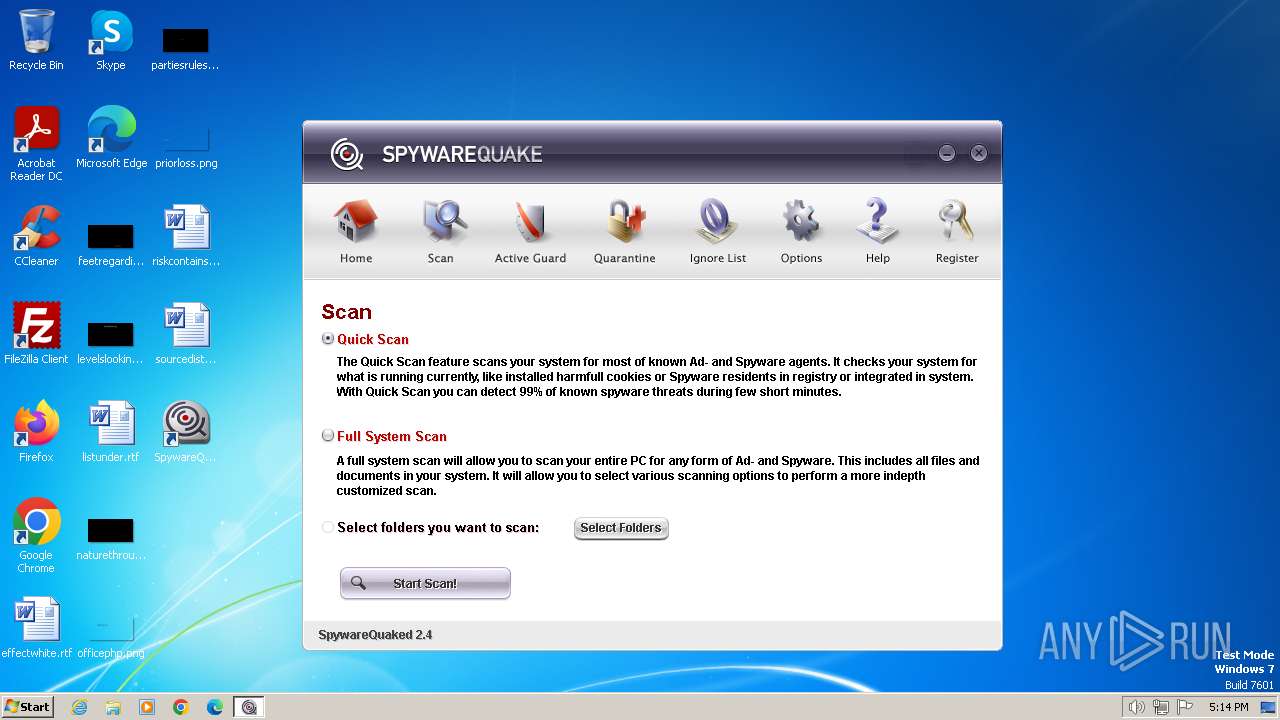
Task: Click the Action Center flag tray icon
Action: click(1185, 707)
